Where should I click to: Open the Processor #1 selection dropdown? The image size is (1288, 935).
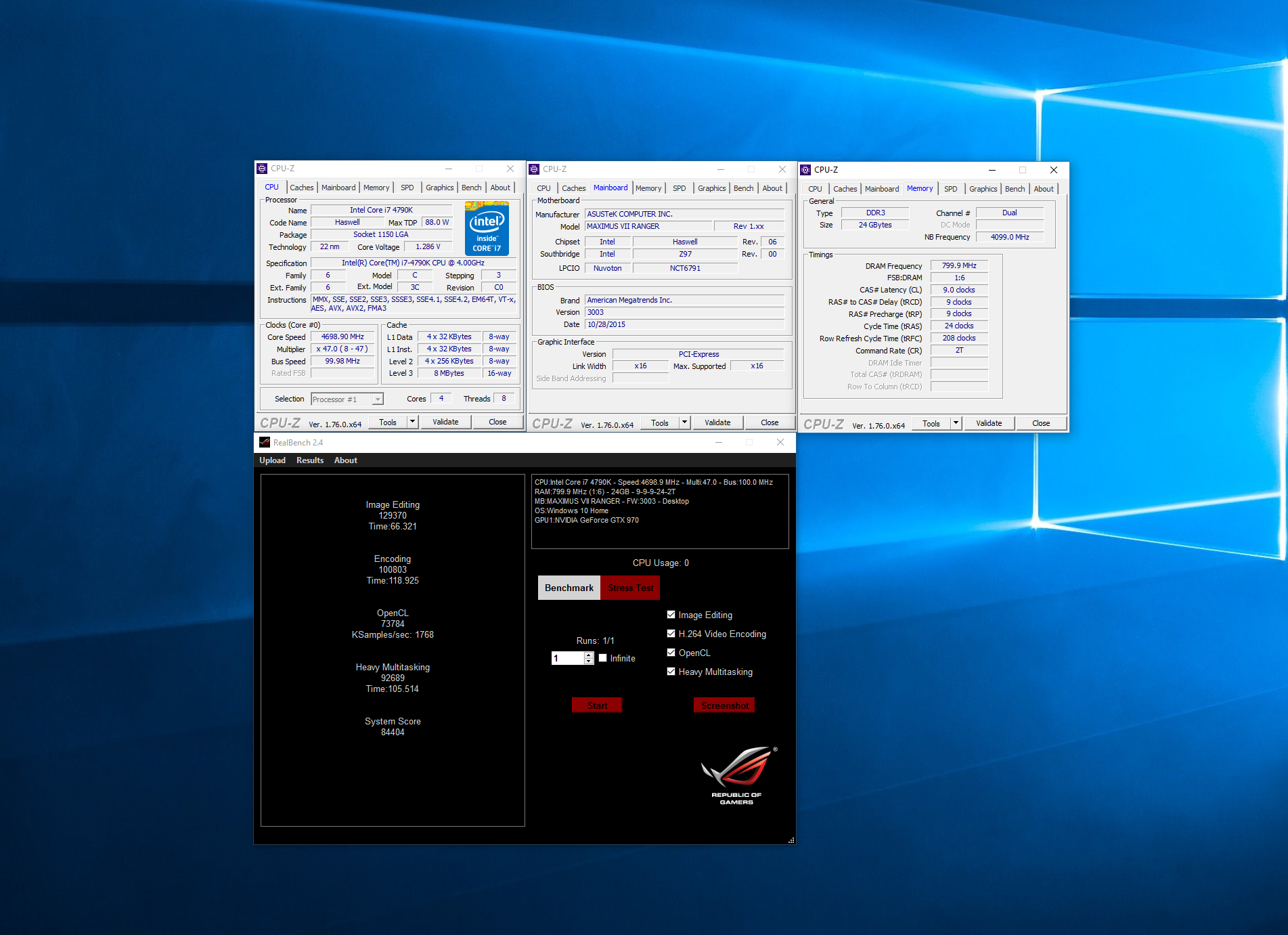coord(347,399)
